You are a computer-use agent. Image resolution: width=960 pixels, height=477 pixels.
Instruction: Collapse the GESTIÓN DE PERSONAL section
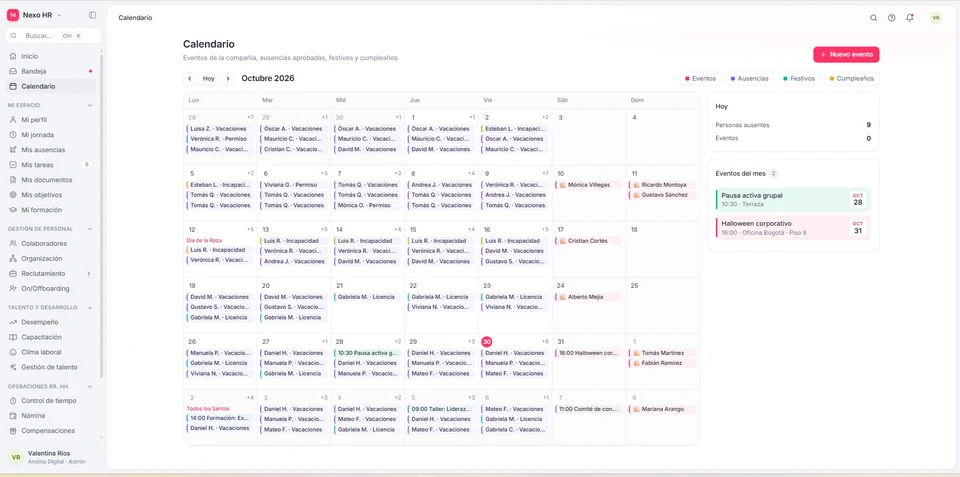[90, 229]
